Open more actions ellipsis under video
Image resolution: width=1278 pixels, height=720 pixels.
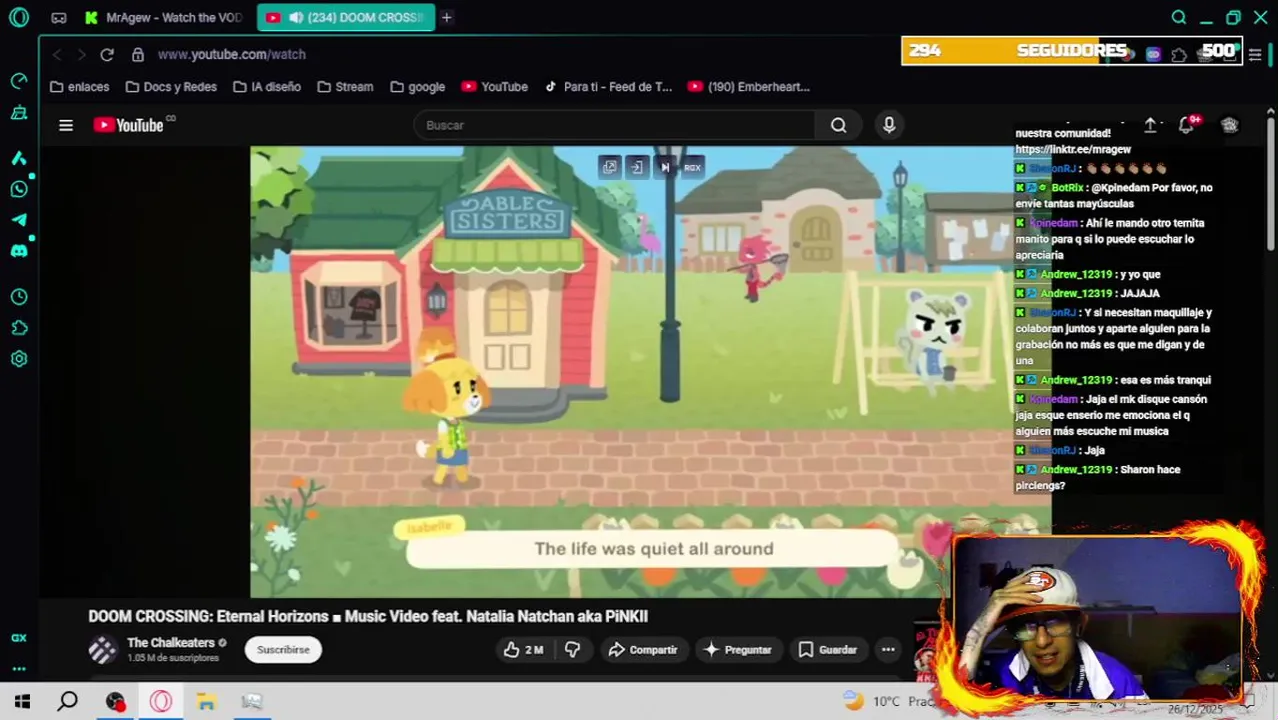click(x=888, y=650)
